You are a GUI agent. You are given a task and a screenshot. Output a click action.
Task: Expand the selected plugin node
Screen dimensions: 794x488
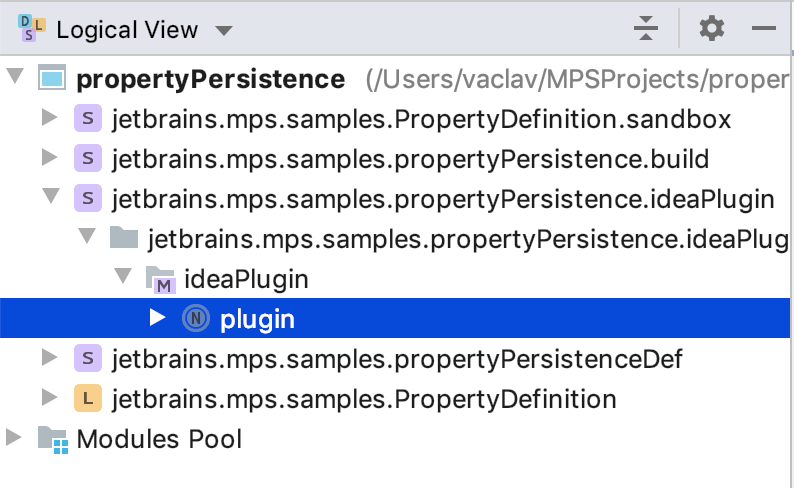(157, 319)
